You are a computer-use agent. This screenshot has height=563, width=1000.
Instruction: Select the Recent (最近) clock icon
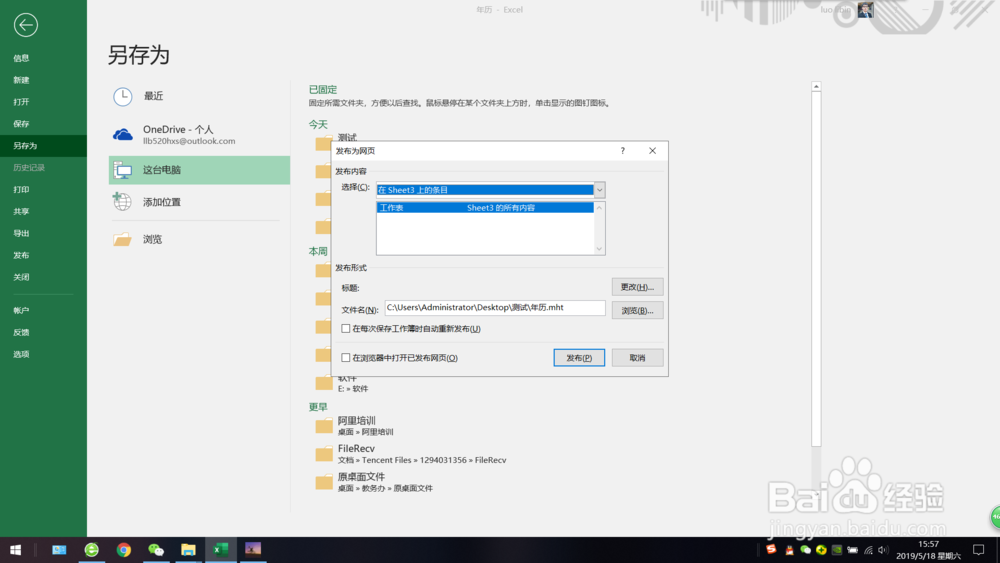(122, 96)
